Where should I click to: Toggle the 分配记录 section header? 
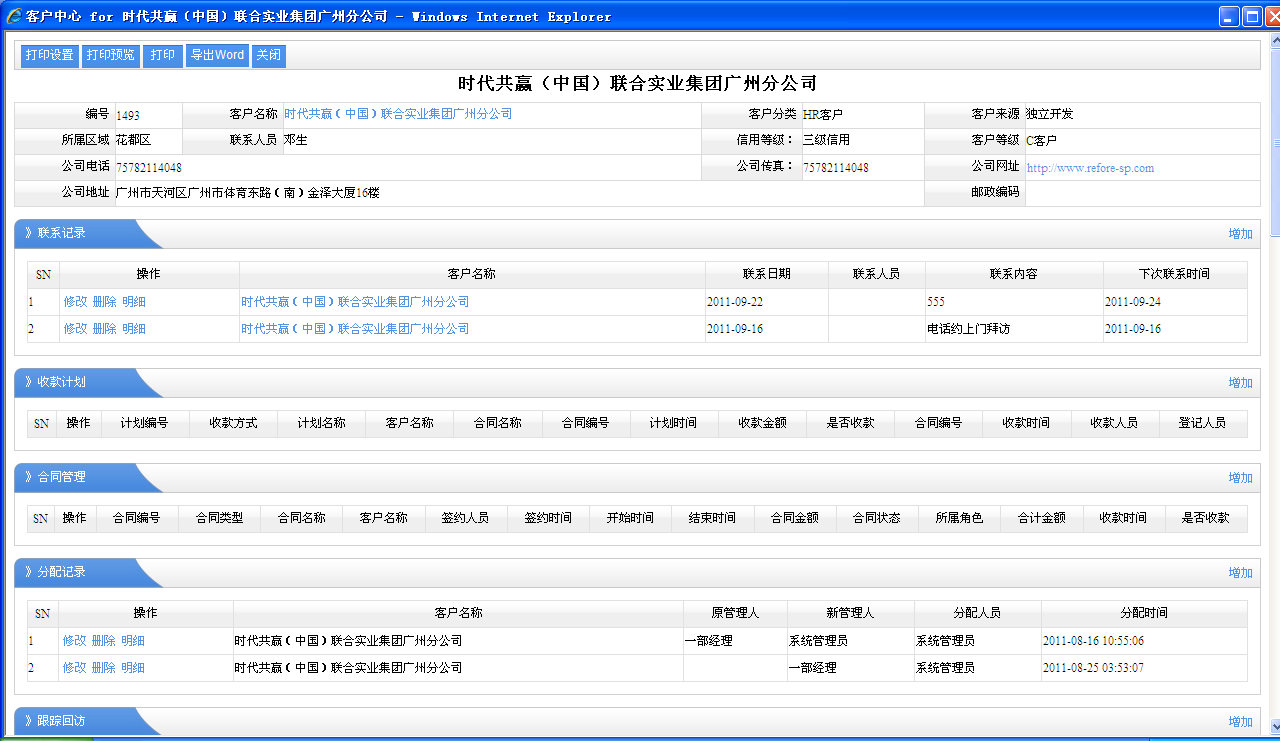(x=62, y=572)
